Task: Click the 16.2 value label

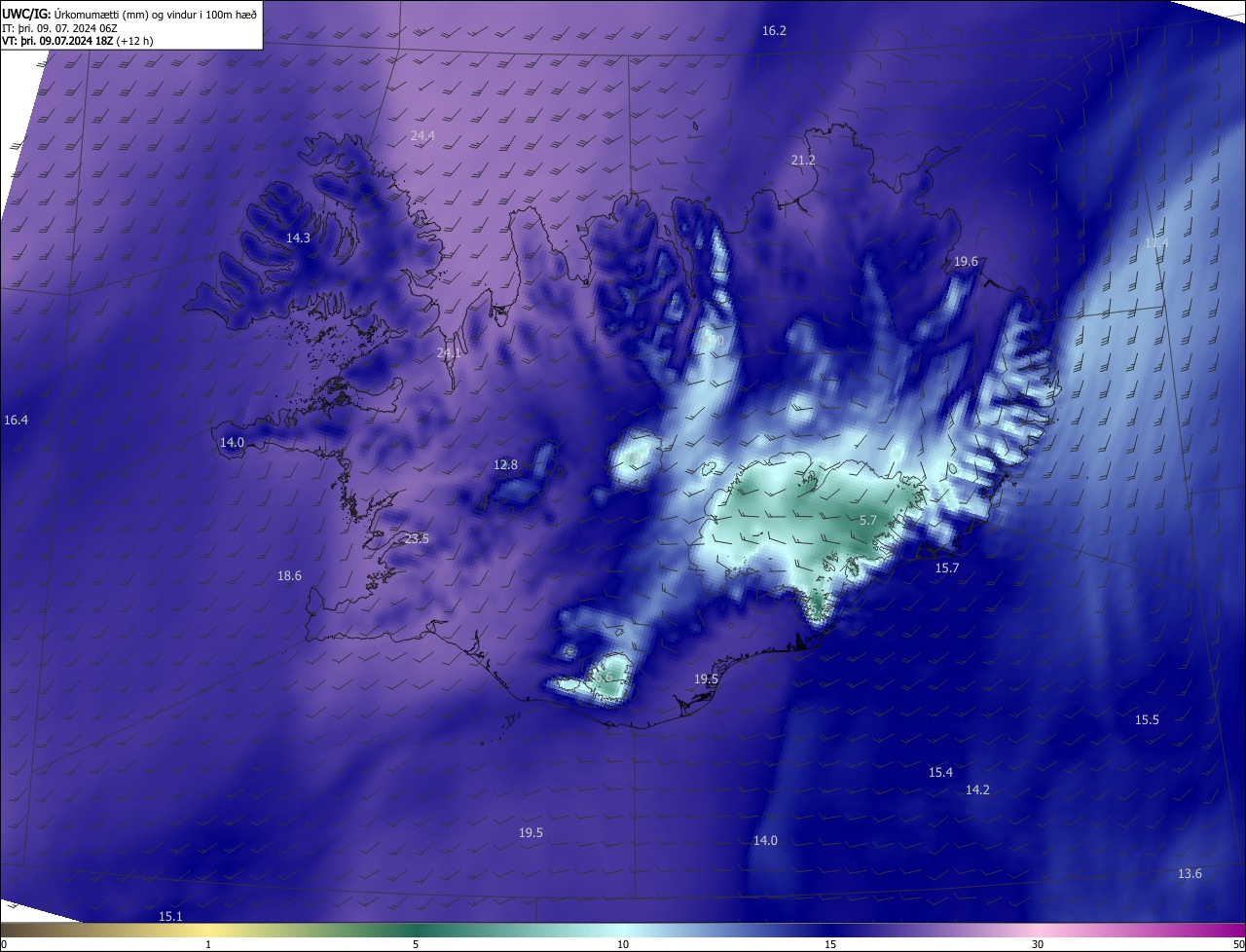Action: (x=774, y=31)
